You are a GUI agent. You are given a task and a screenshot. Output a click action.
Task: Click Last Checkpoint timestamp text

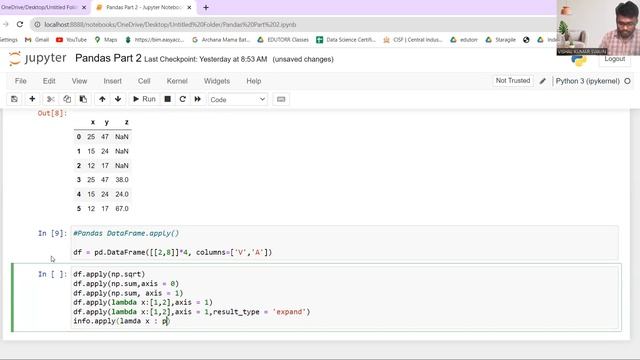pos(206,60)
